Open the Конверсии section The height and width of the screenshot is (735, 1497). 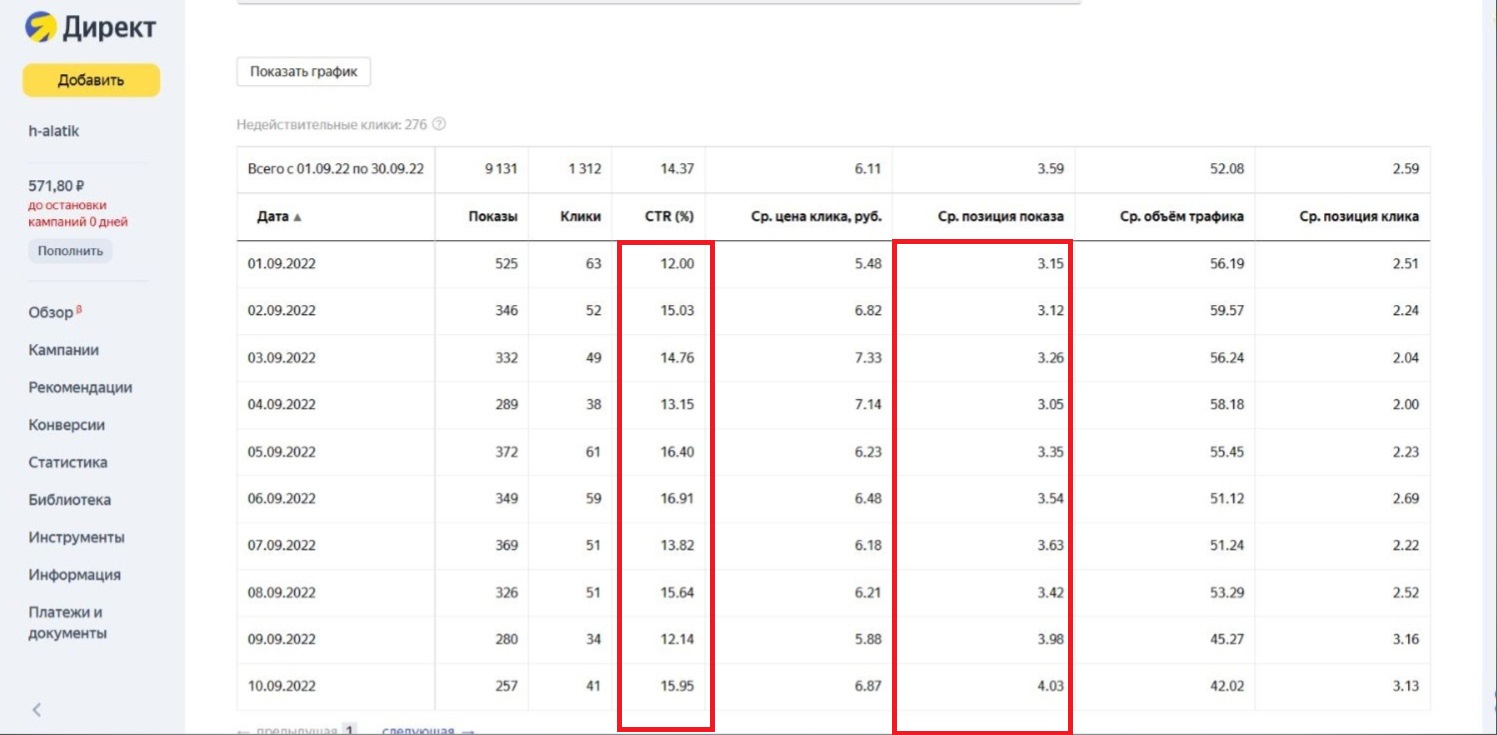[67, 425]
